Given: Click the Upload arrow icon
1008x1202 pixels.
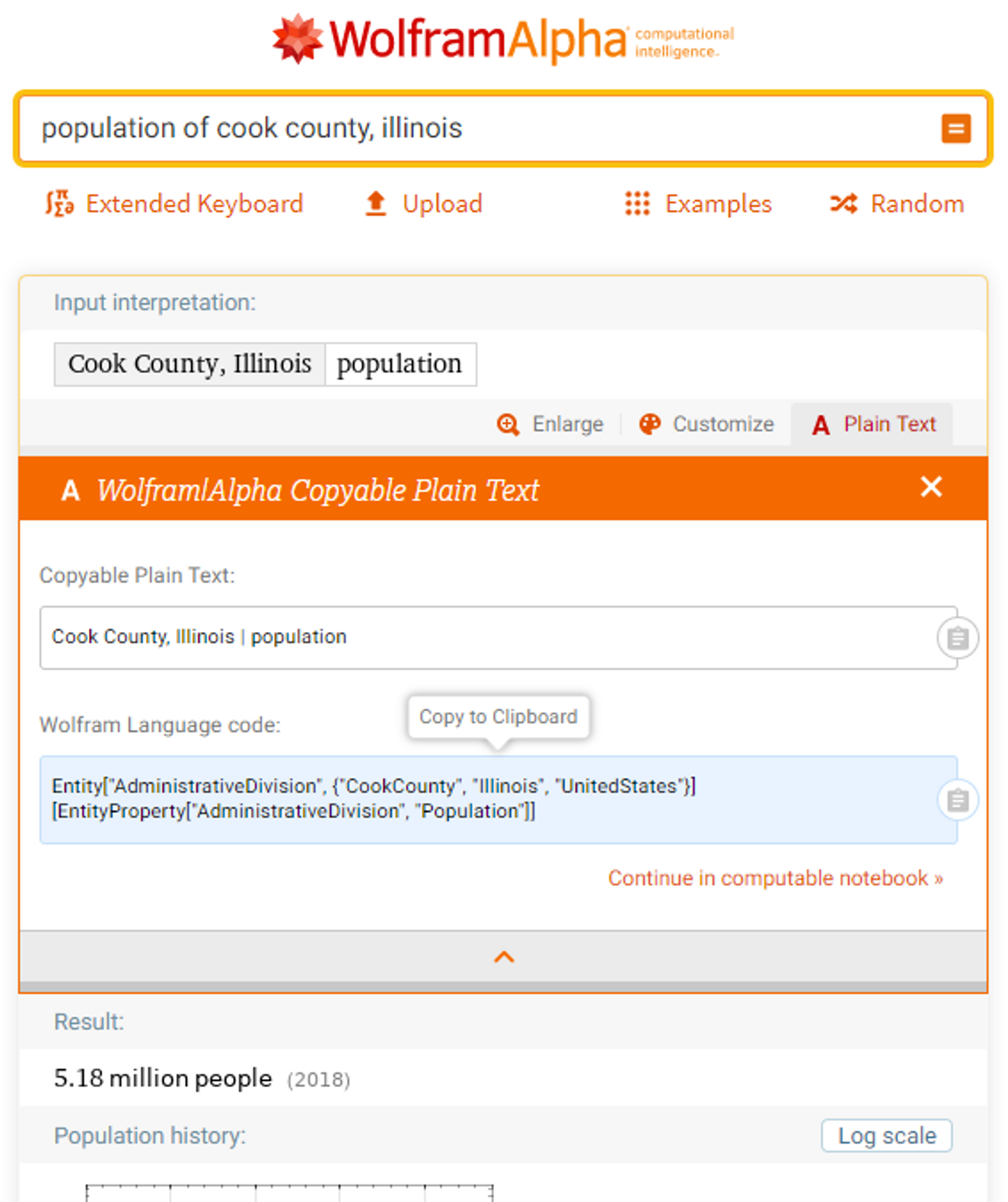Looking at the screenshot, I should (375, 203).
